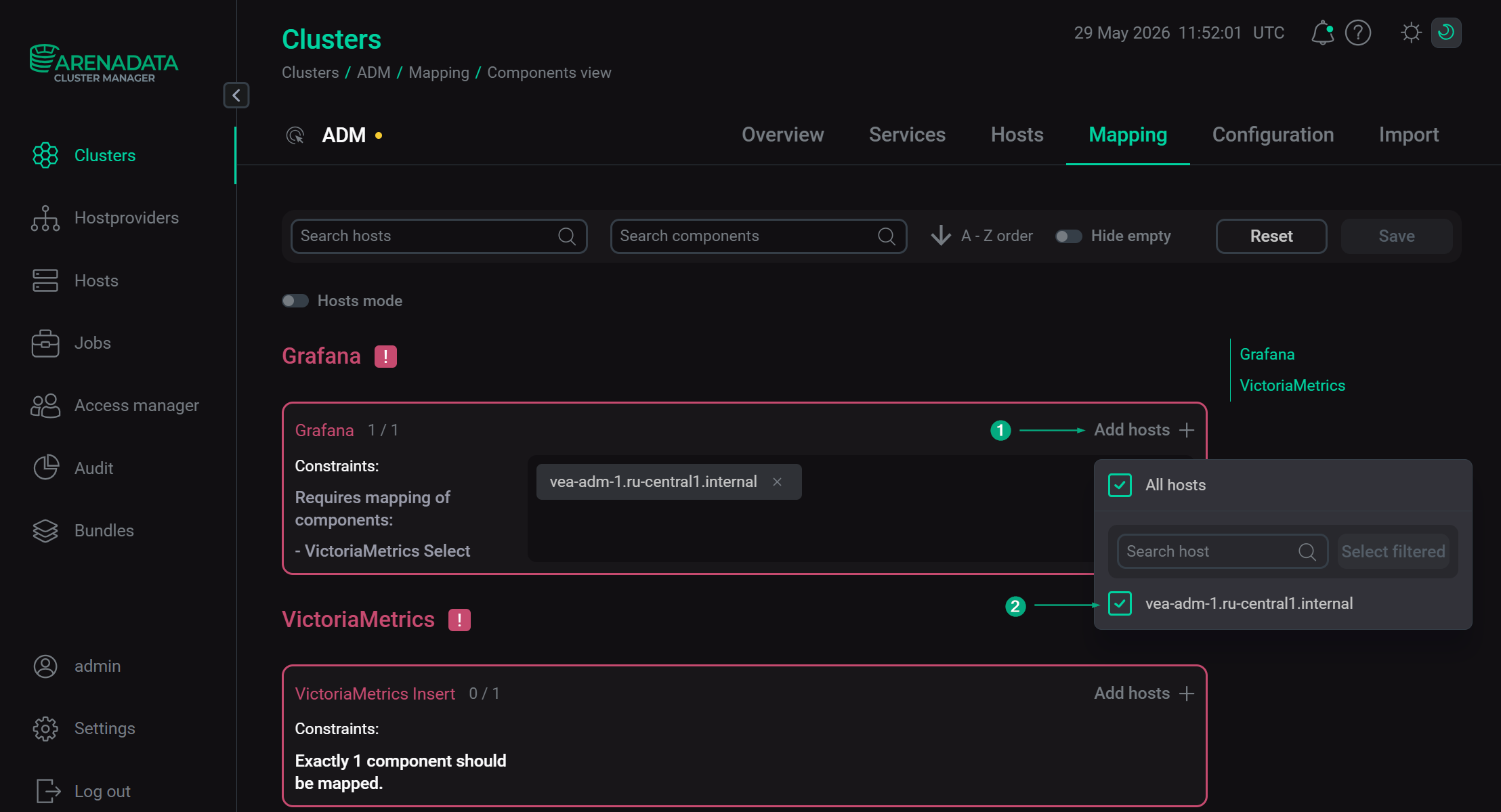Screen dimensions: 1501x812
Task: Select dark theme moon icon
Action: (x=1446, y=33)
